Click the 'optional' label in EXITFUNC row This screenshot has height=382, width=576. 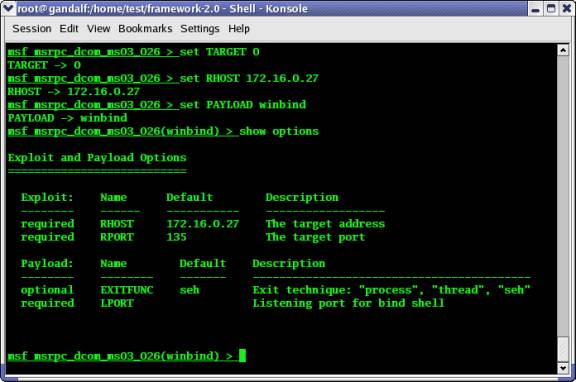[47, 290]
